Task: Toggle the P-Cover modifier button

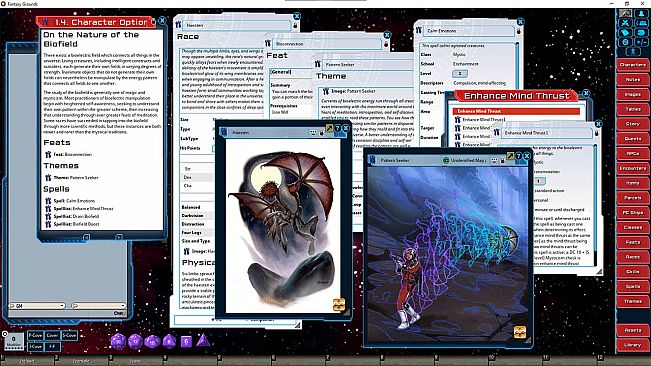Action: [x=35, y=335]
